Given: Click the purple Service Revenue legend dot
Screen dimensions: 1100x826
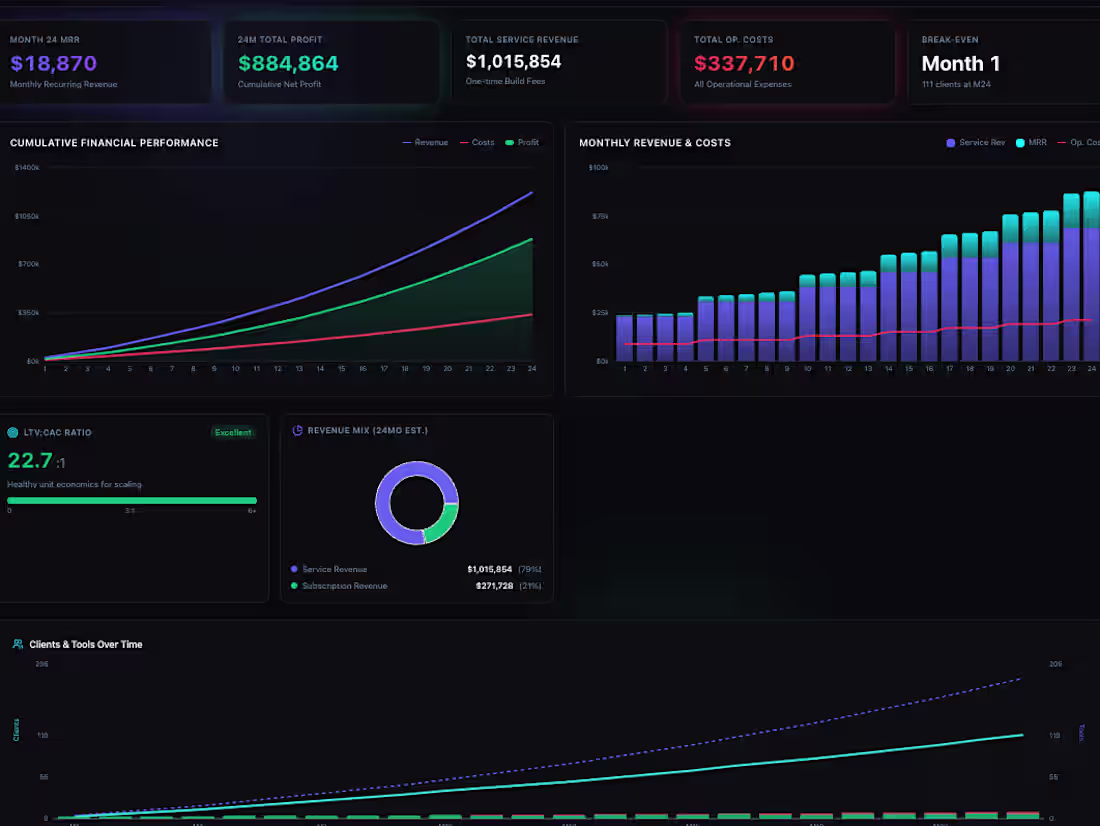Looking at the screenshot, I should point(294,569).
